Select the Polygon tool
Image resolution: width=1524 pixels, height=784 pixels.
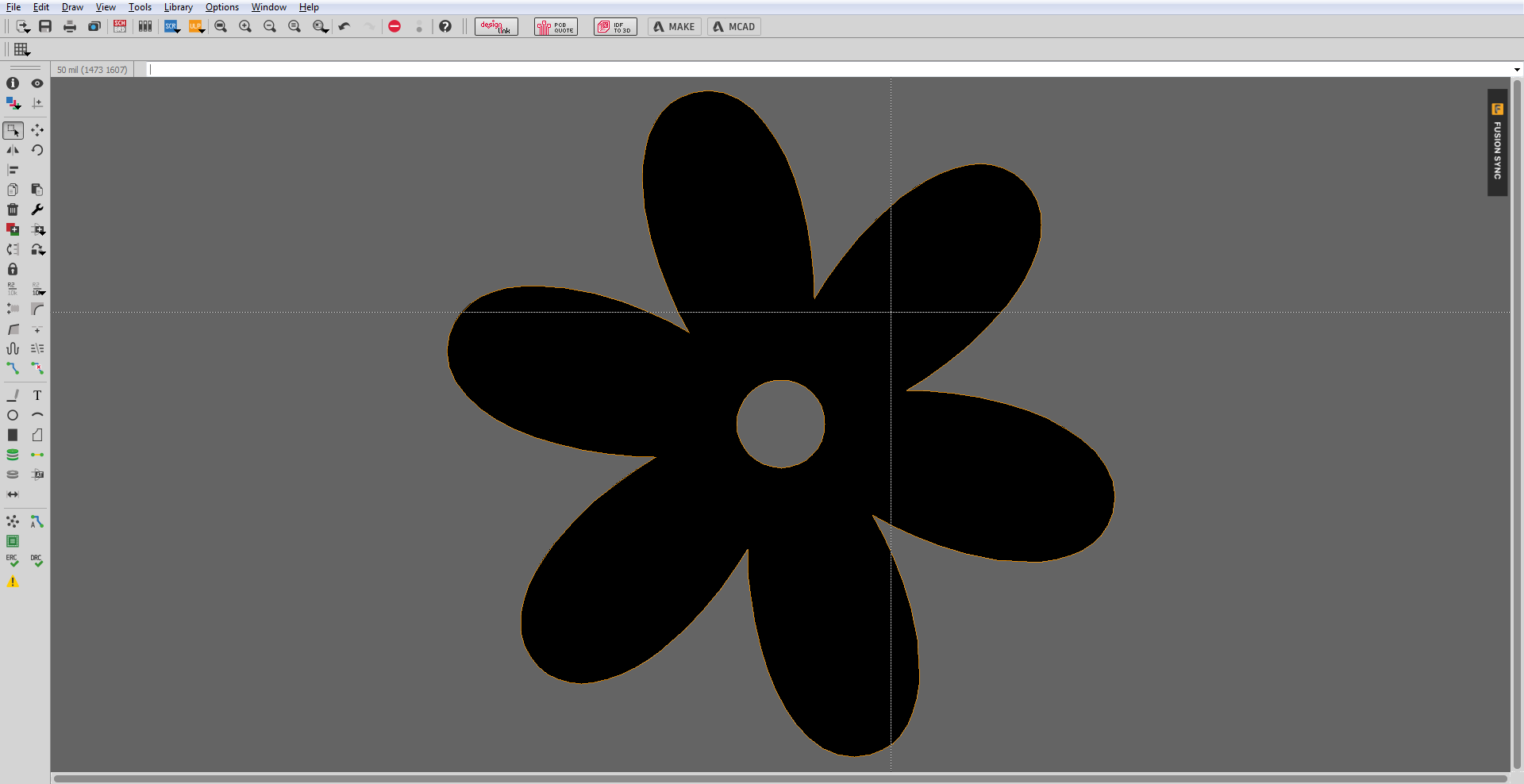point(37,435)
